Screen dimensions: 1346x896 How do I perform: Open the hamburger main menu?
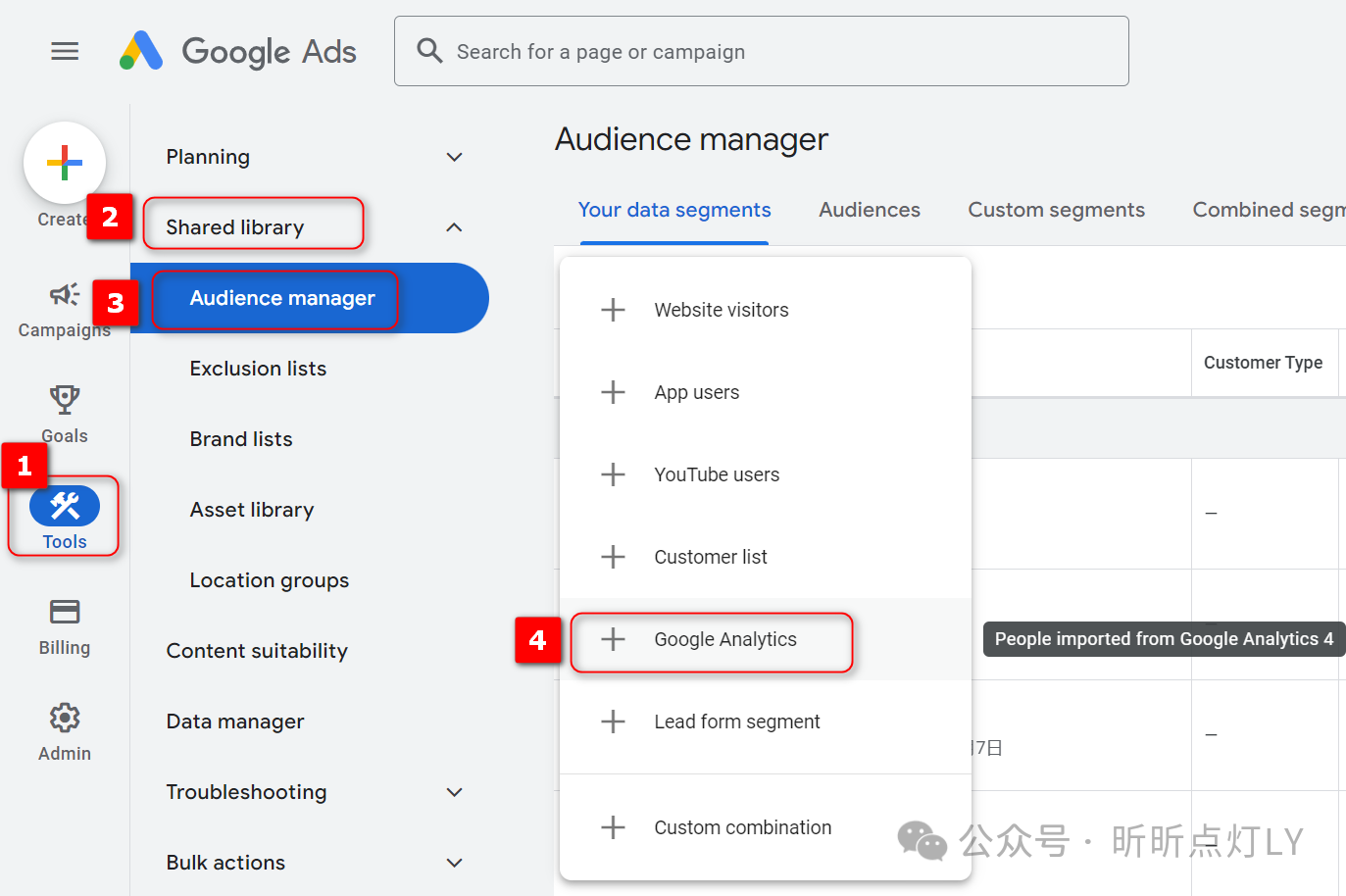[x=65, y=51]
